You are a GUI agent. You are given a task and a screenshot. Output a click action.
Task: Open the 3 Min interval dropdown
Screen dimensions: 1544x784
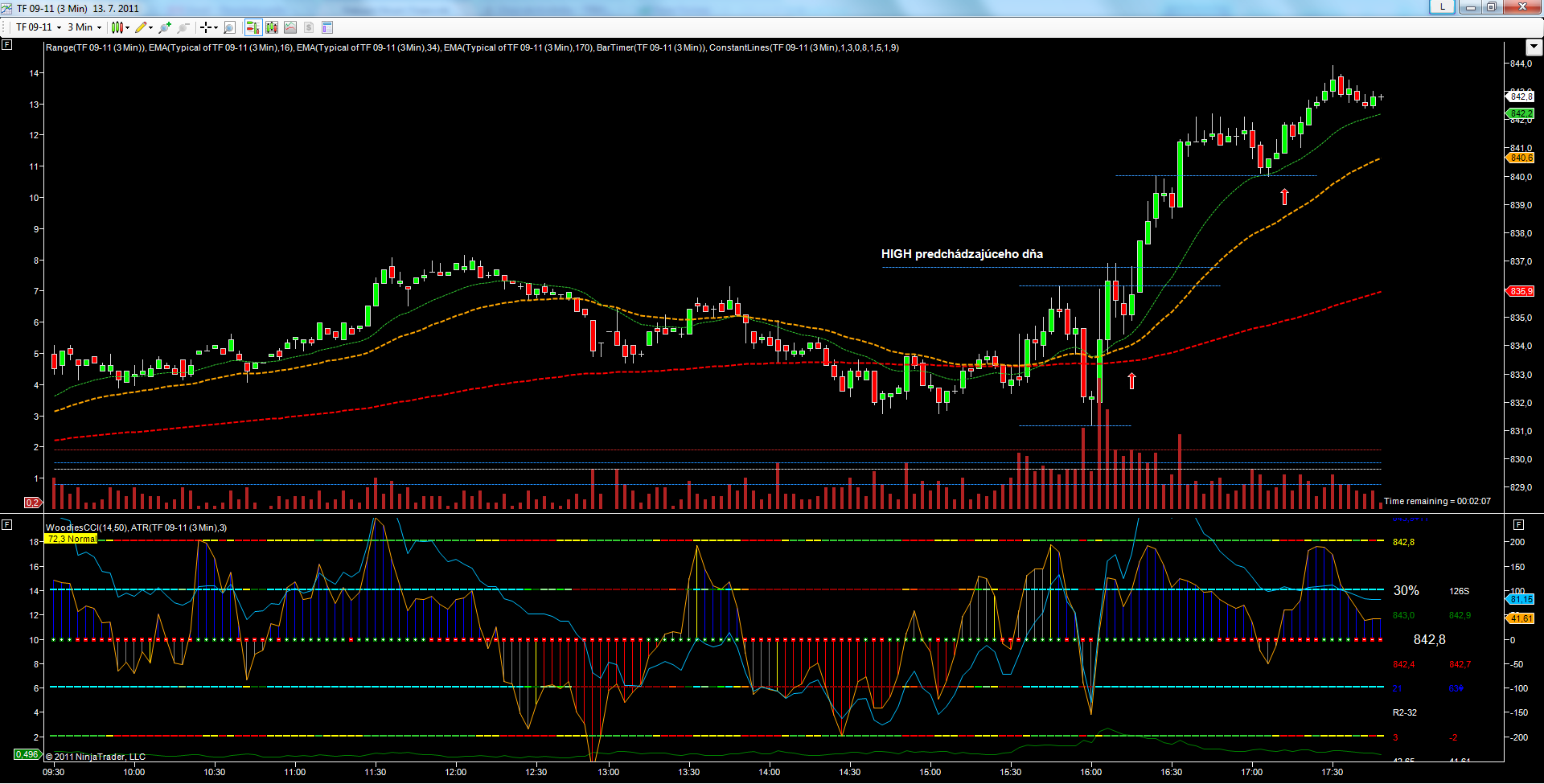[x=84, y=27]
